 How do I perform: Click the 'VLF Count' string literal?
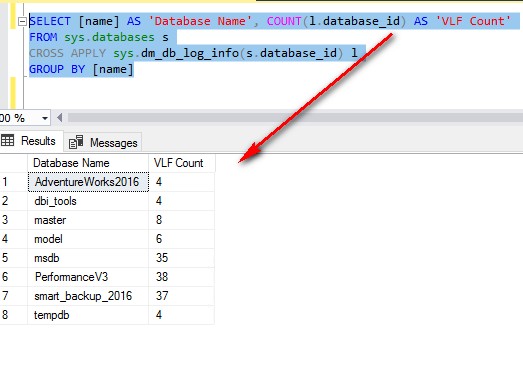473,21
